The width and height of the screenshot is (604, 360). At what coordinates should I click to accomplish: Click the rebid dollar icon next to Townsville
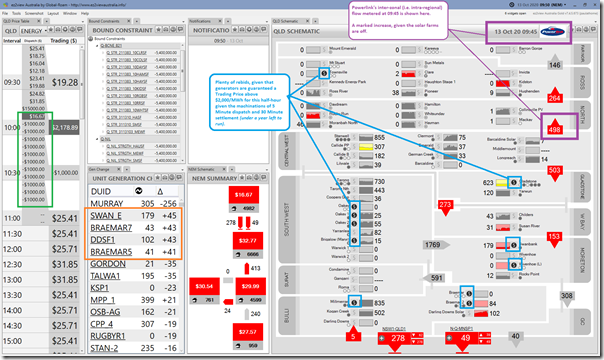[324, 73]
